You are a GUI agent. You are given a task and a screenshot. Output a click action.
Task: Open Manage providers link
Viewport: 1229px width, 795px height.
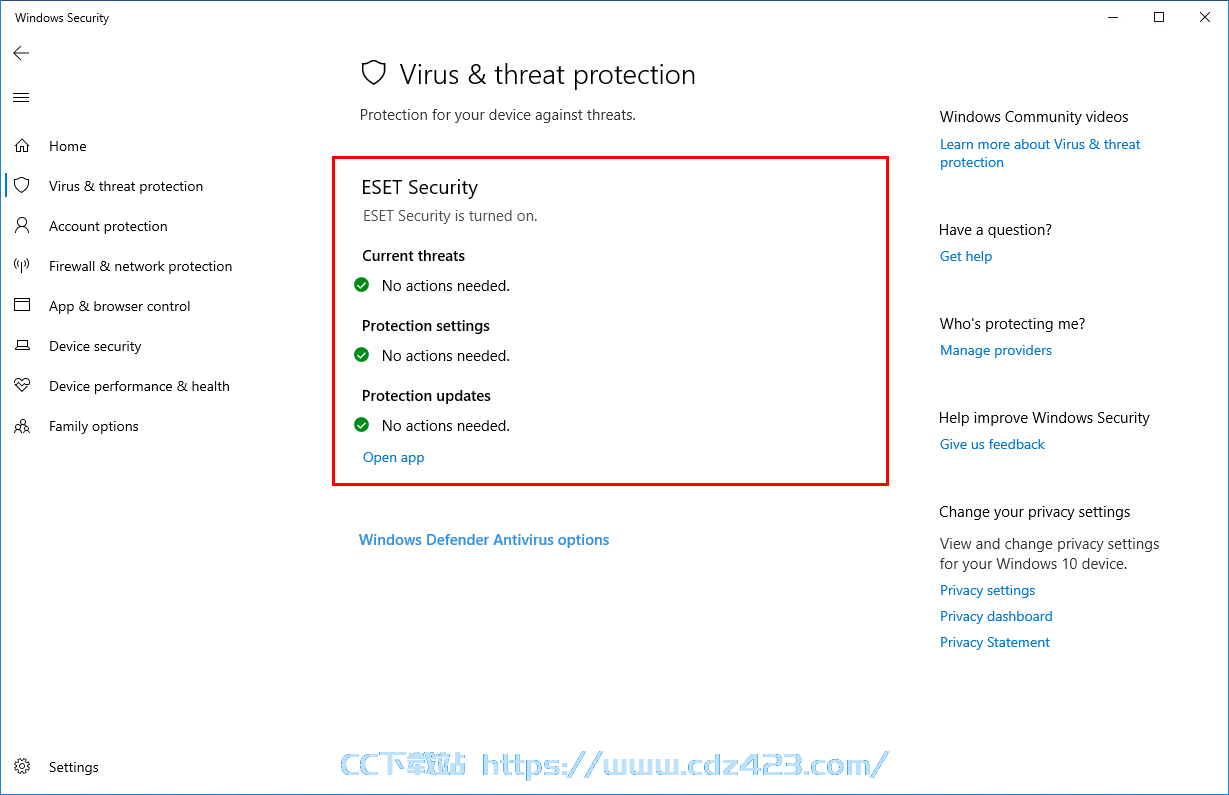click(996, 350)
